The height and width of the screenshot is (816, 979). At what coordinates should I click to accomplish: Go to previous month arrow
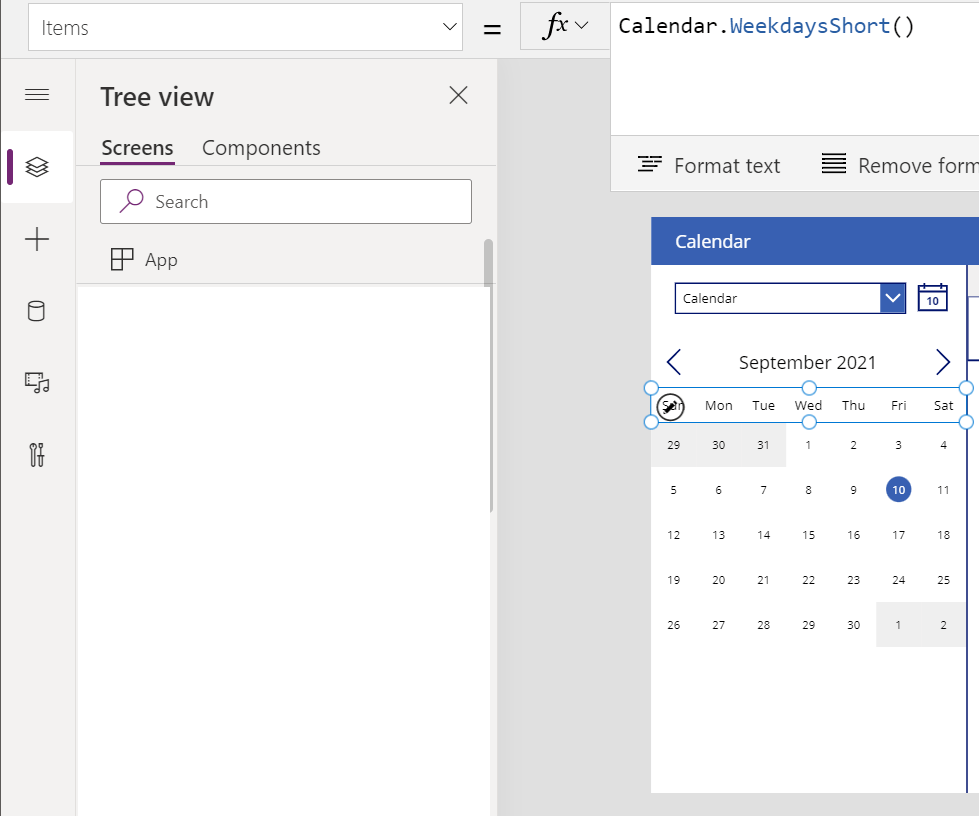[674, 362]
